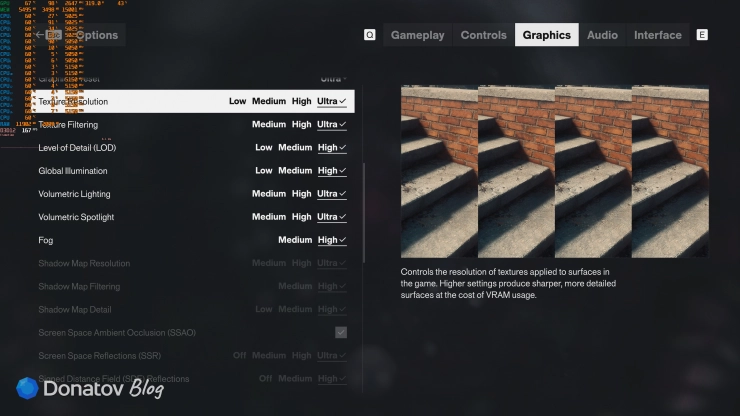Select the Volumetric Spotlight label
This screenshot has width=740, height=416.
(76, 217)
